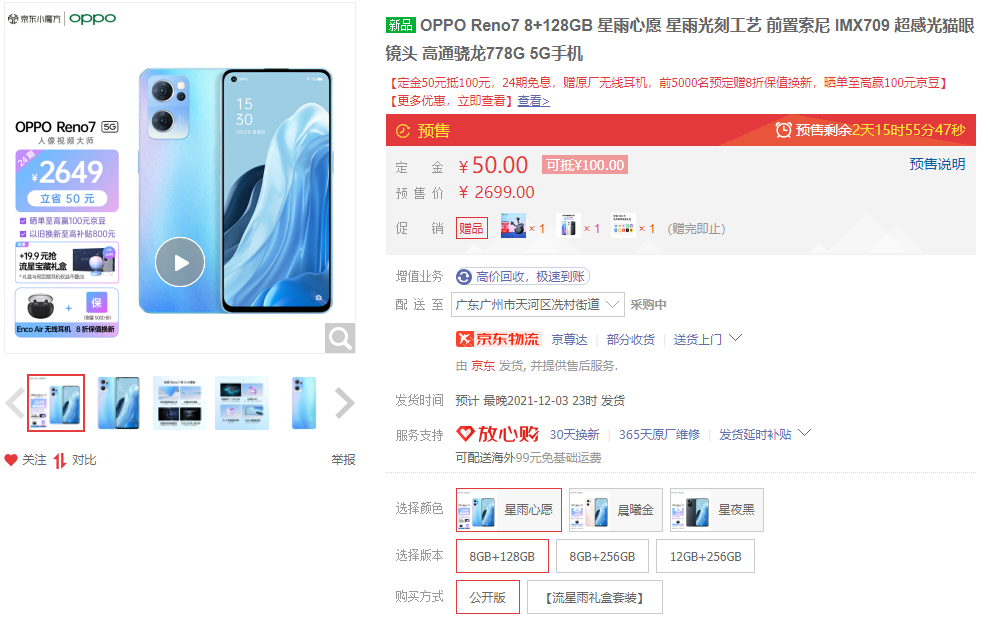Select the third gallery thumbnail

point(180,403)
